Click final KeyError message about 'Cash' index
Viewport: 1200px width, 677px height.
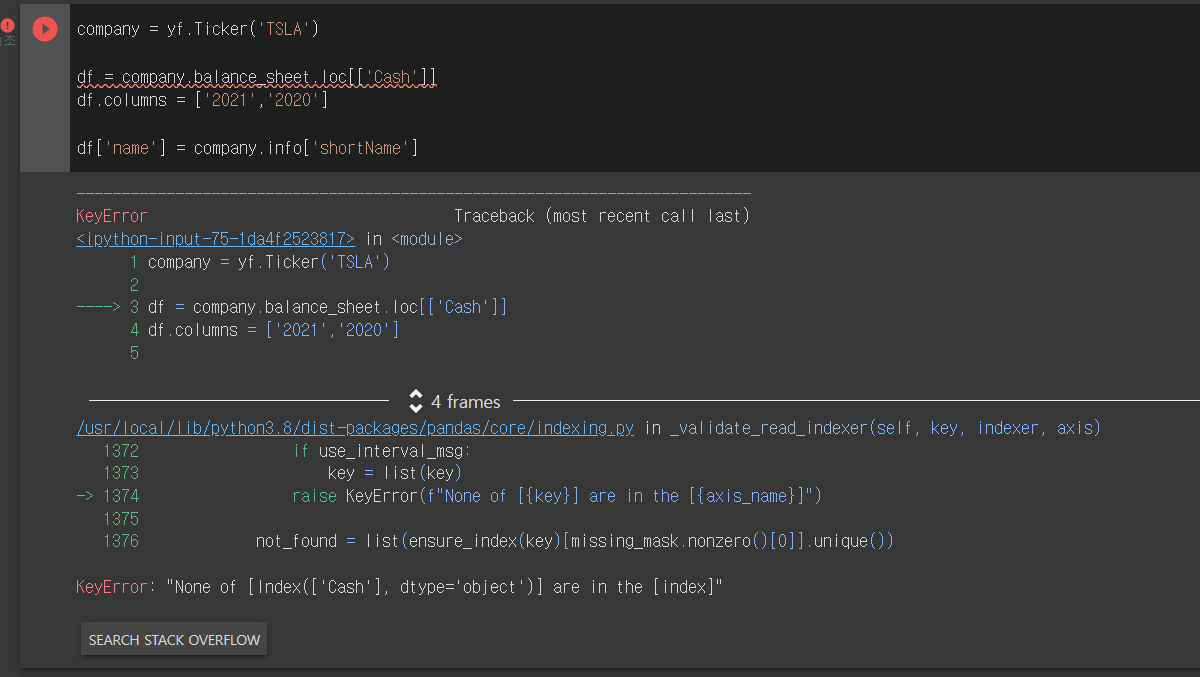(x=399, y=587)
